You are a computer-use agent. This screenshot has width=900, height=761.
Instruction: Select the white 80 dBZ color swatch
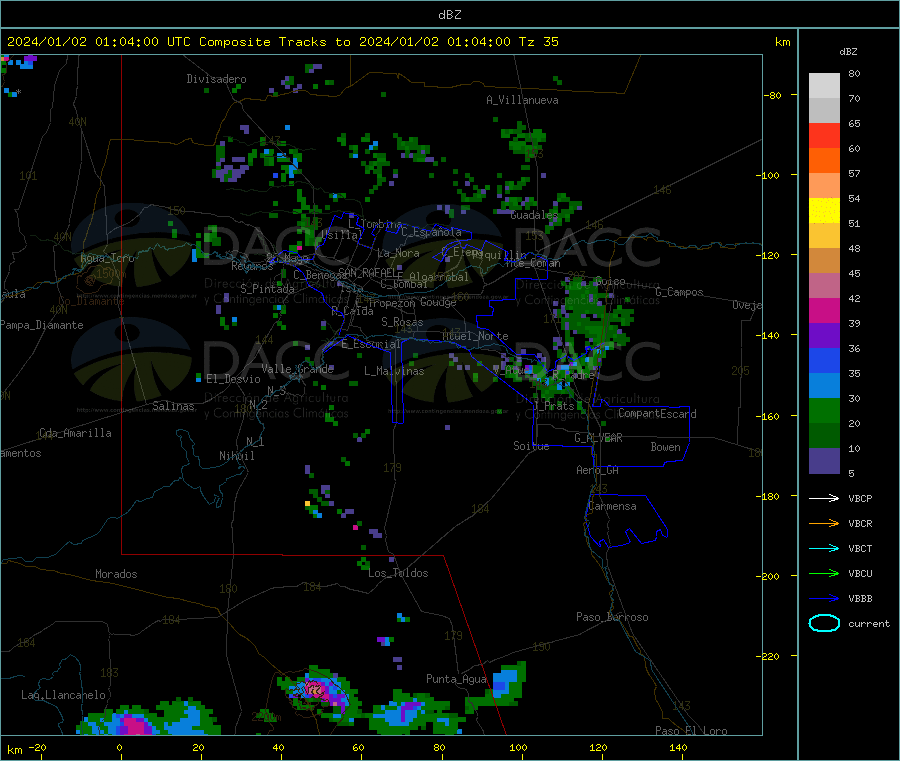(x=824, y=86)
